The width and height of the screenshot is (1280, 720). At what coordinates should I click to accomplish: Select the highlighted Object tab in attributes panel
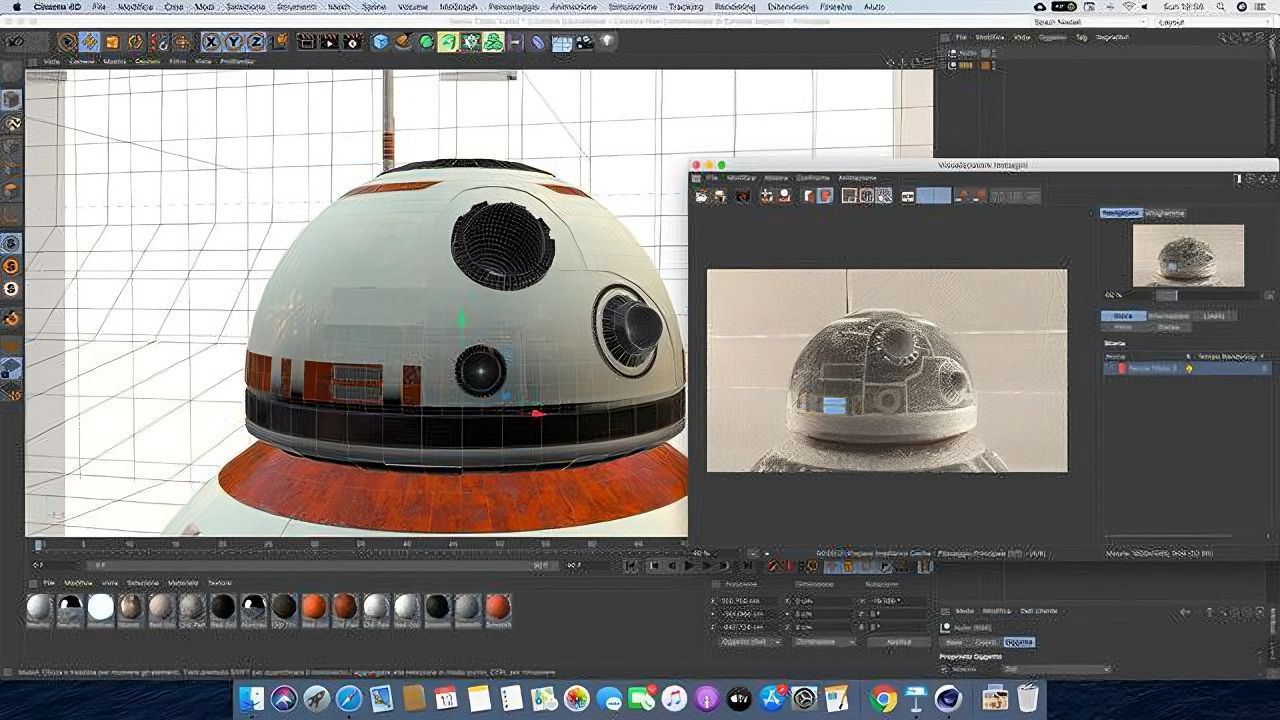point(1019,642)
